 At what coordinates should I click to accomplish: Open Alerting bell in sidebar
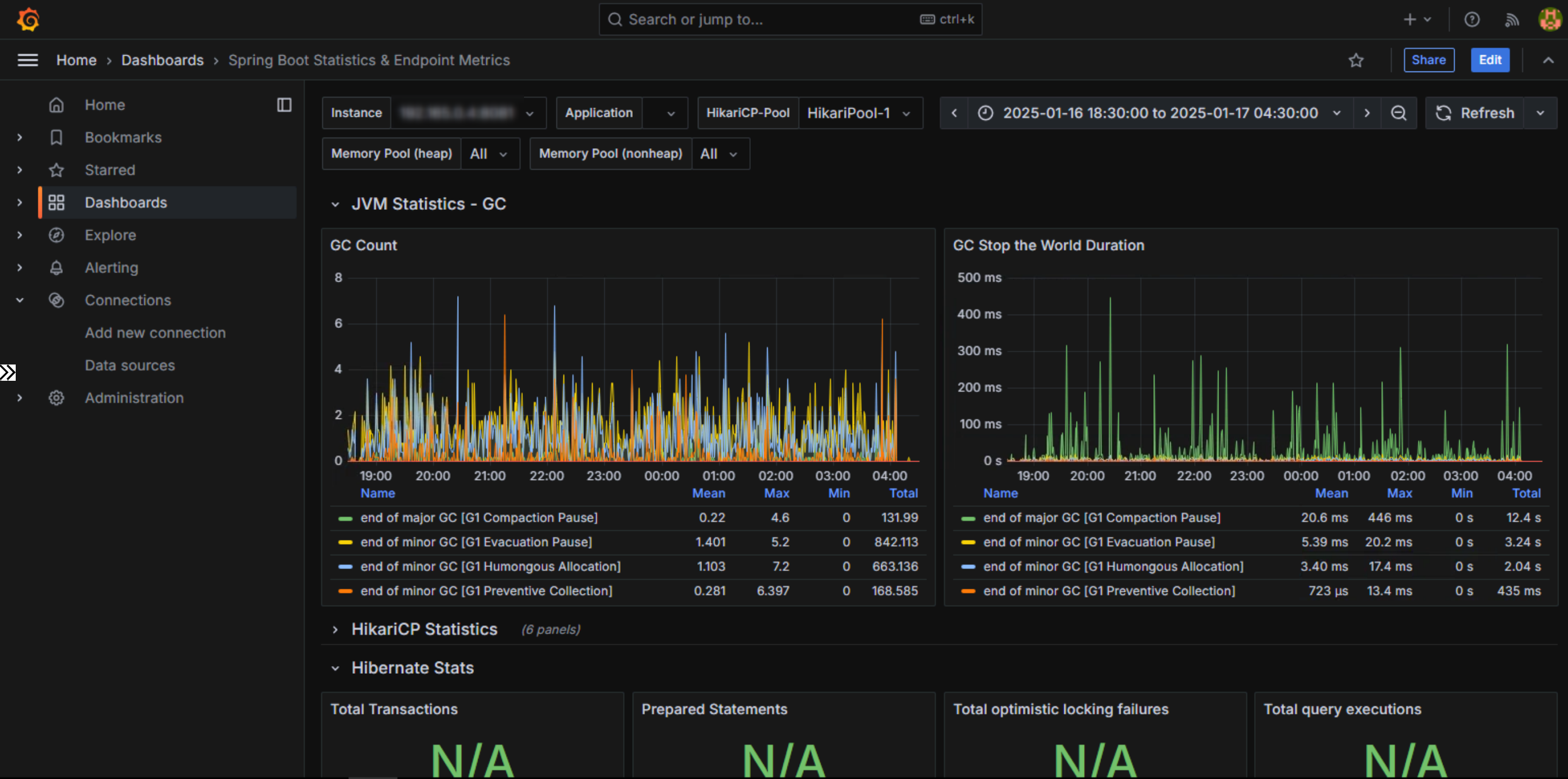coord(56,268)
